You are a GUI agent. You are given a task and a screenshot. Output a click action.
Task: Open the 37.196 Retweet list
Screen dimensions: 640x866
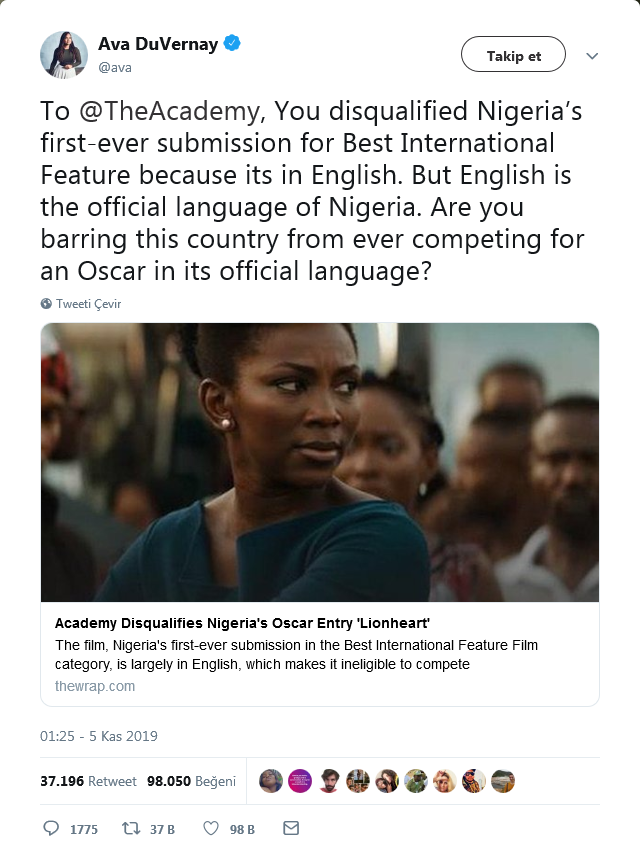coord(90,780)
